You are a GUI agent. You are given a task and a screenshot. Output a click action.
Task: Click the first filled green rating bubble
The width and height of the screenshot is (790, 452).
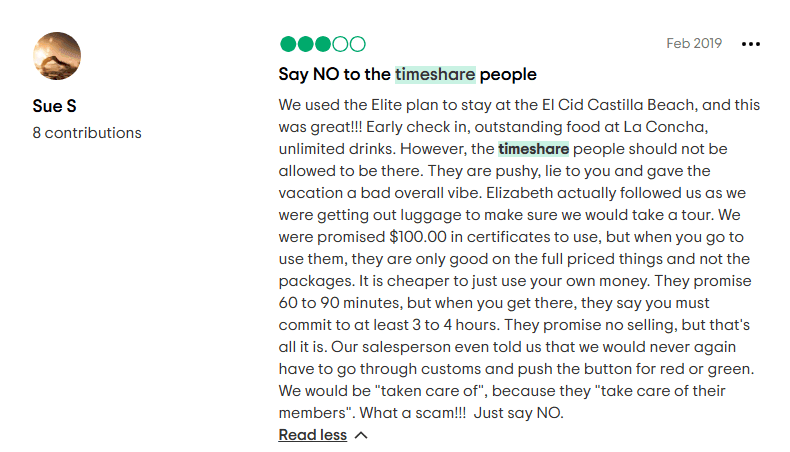click(288, 44)
